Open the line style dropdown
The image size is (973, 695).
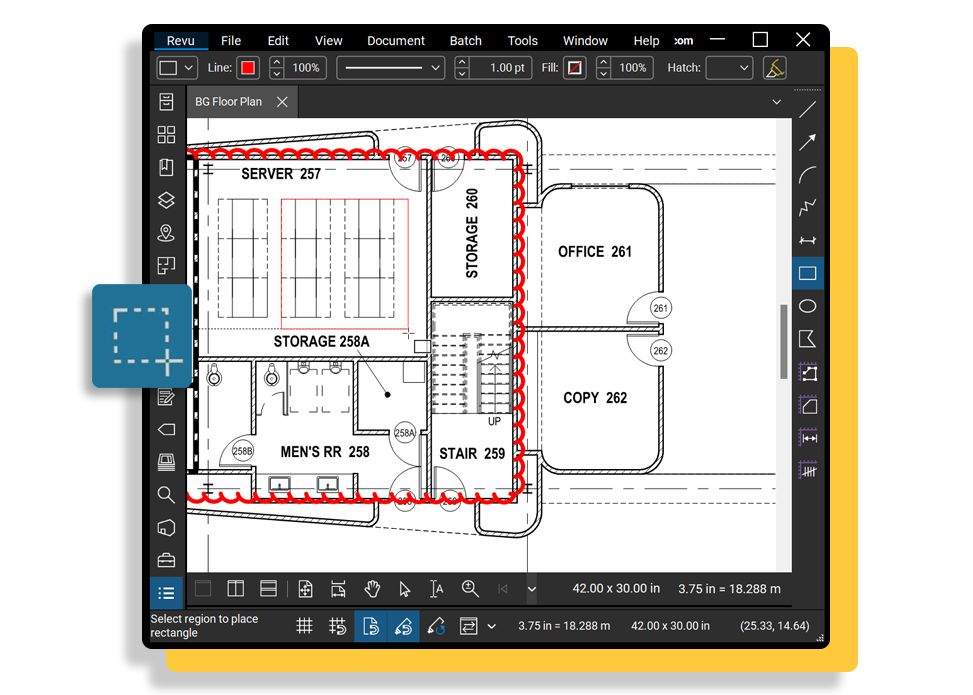391,68
